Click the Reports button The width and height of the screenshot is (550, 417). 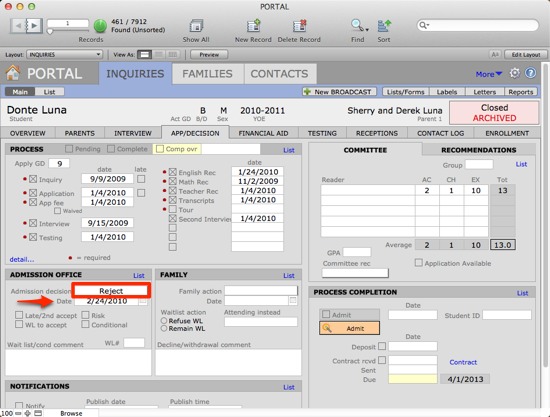coord(521,92)
